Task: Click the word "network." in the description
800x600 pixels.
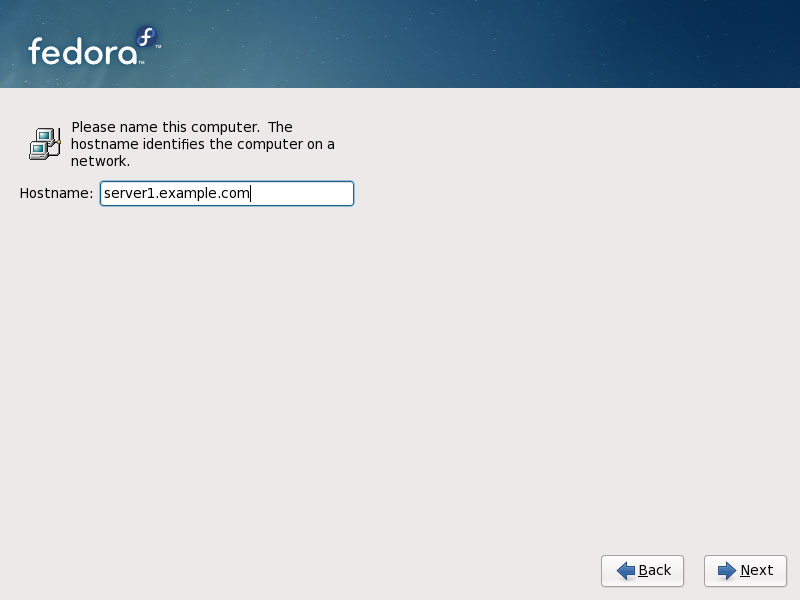Action: (x=100, y=161)
